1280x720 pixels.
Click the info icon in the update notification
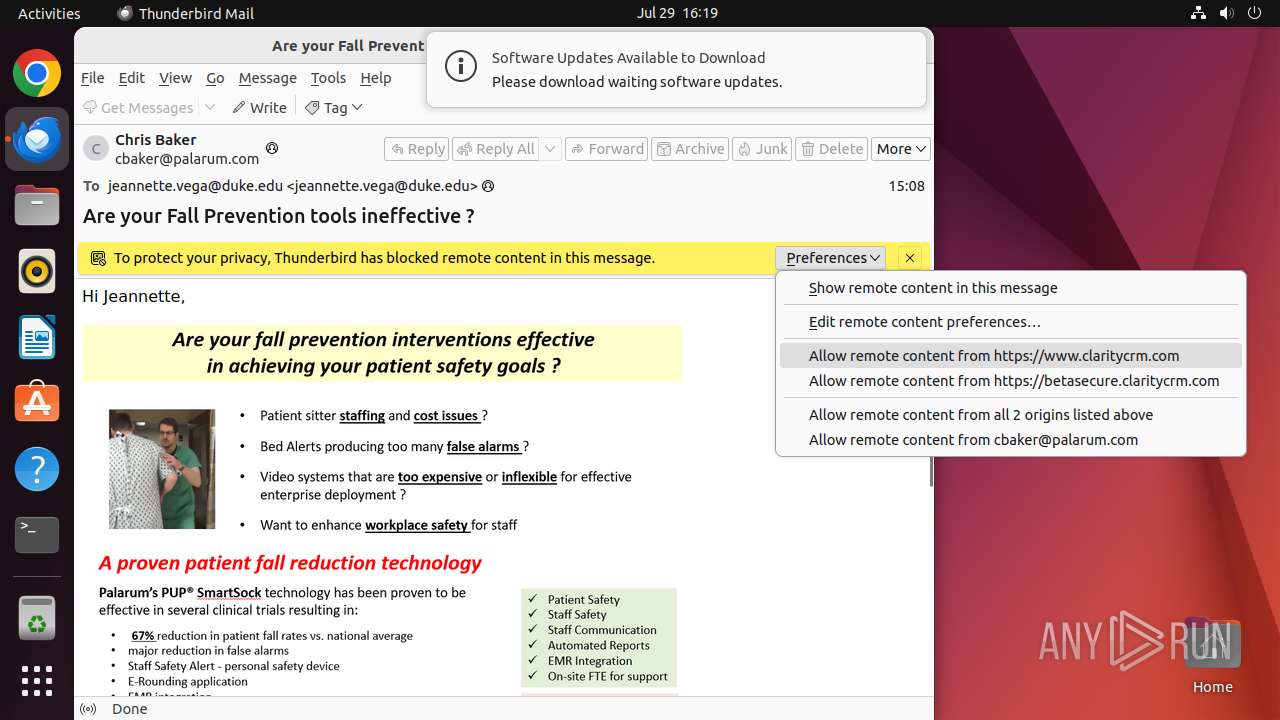[460, 68]
